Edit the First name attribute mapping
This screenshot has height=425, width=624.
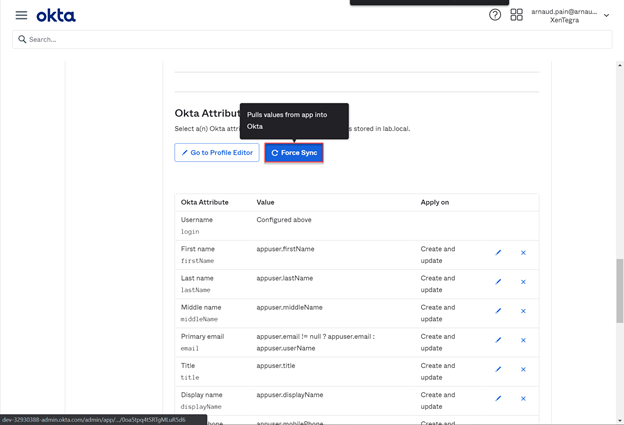click(x=499, y=253)
